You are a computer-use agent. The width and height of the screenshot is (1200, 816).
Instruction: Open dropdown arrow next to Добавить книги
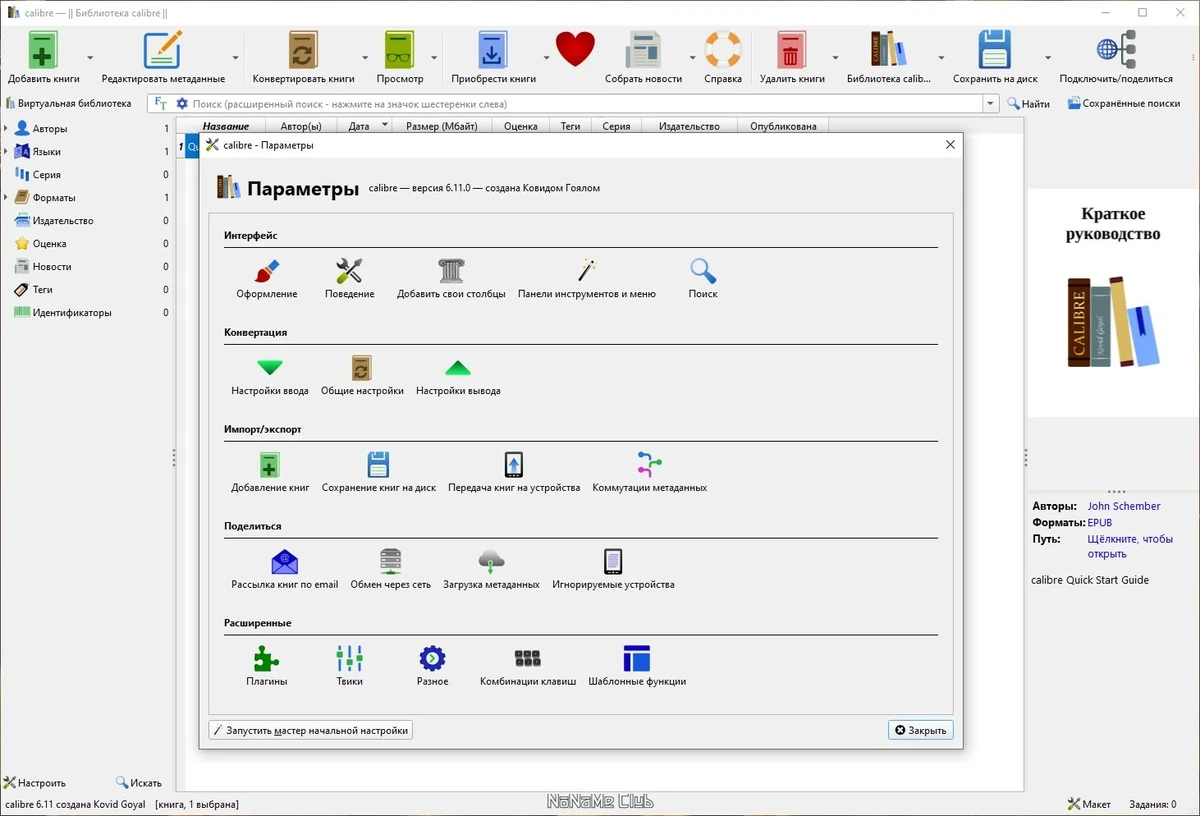tap(90, 58)
